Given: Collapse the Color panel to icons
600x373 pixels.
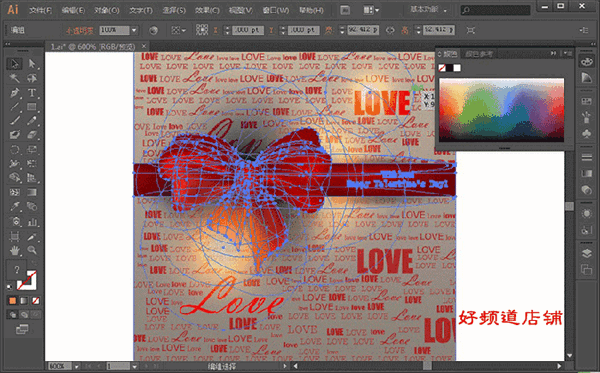Looking at the screenshot, I should click(x=553, y=54).
